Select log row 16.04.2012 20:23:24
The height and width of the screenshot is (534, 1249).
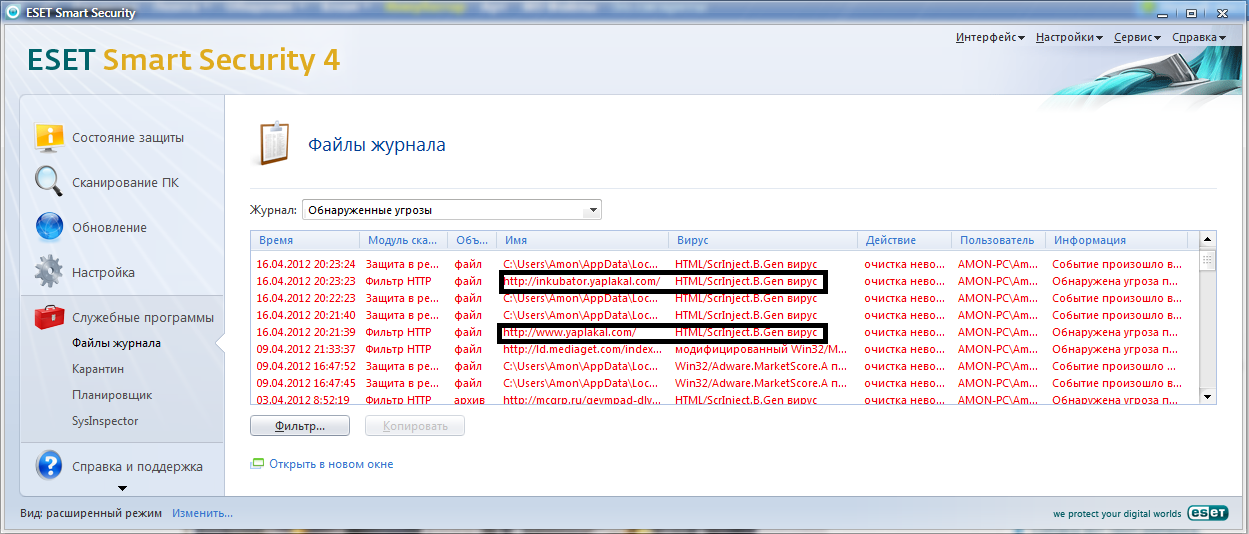click(x=724, y=264)
